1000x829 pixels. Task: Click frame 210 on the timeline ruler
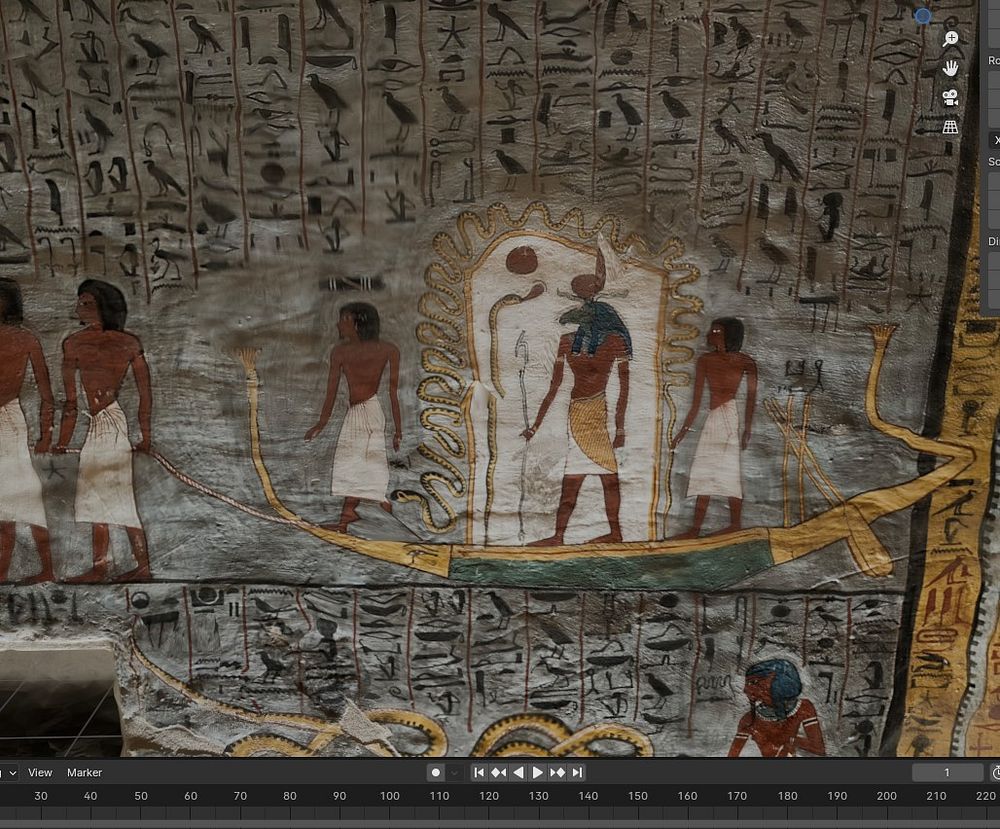tap(936, 796)
